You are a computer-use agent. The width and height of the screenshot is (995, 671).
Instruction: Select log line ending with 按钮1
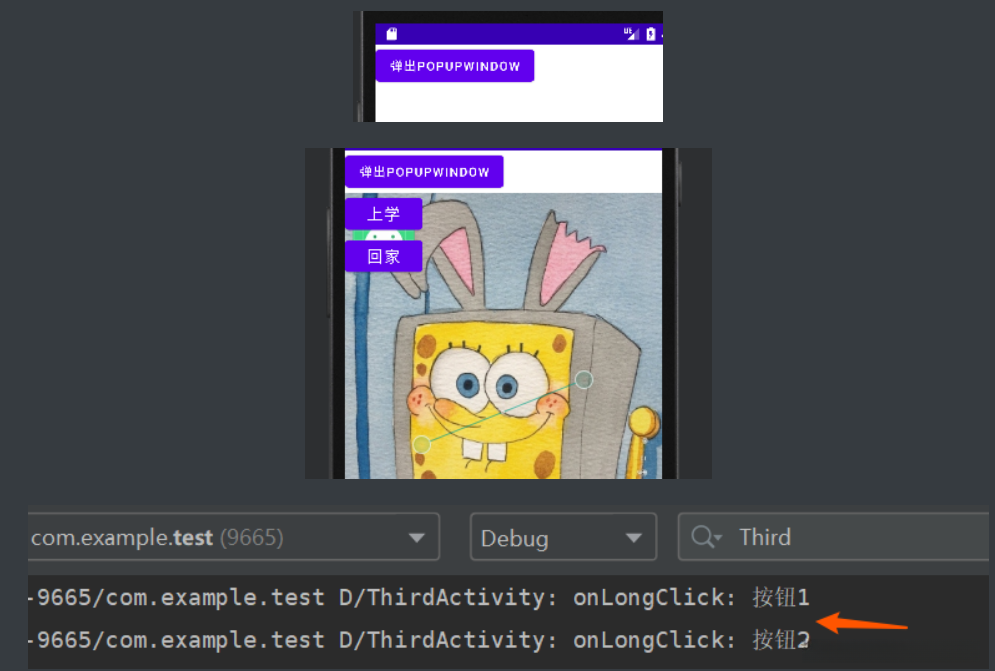click(x=419, y=597)
